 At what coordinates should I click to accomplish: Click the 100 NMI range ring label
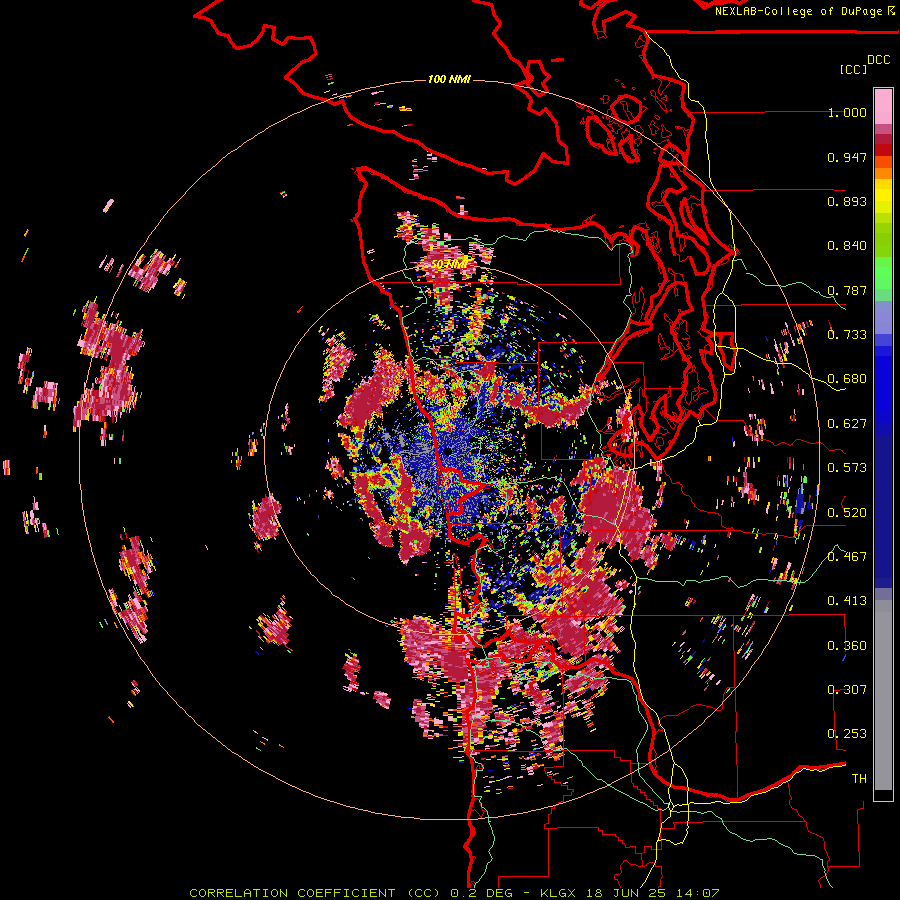click(449, 79)
